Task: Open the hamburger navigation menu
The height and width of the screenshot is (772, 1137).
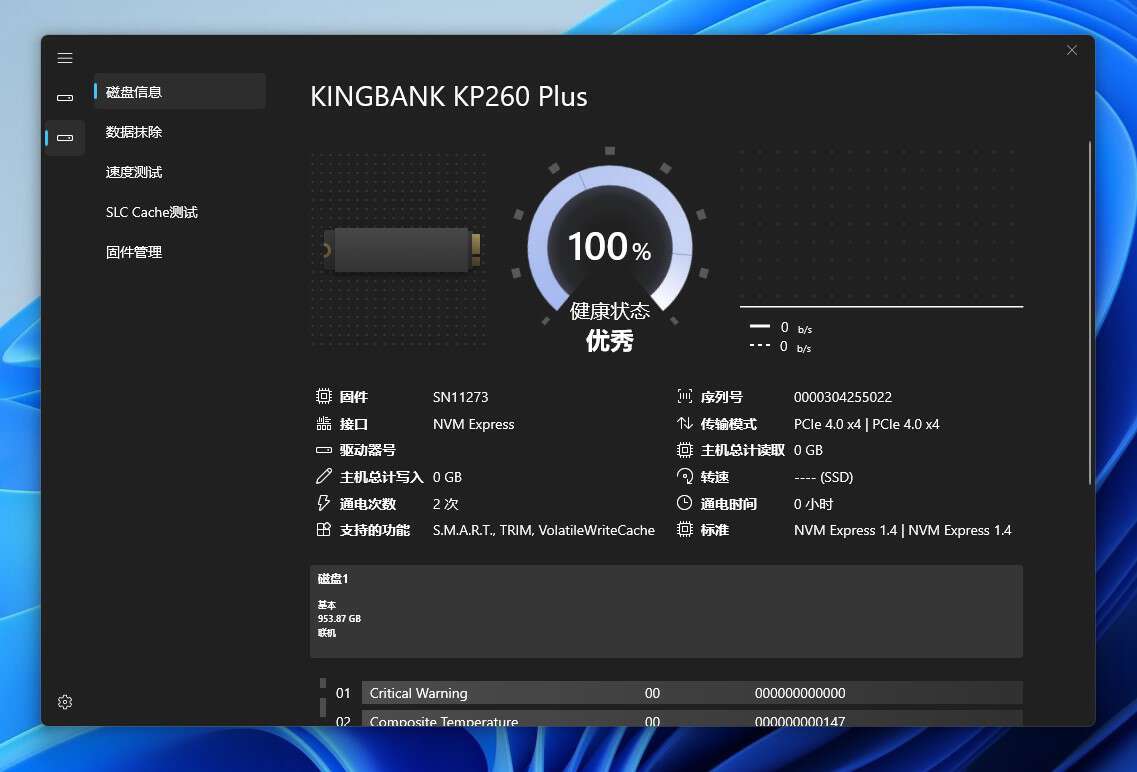Action: pyautogui.click(x=65, y=58)
